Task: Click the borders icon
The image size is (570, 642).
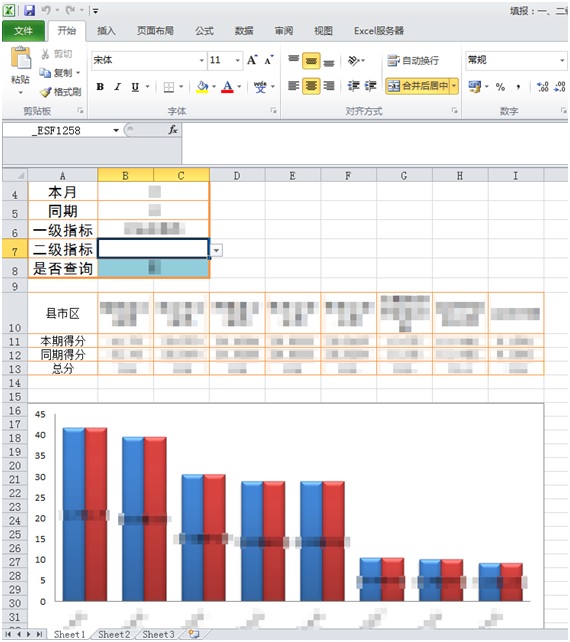Action: pos(169,87)
